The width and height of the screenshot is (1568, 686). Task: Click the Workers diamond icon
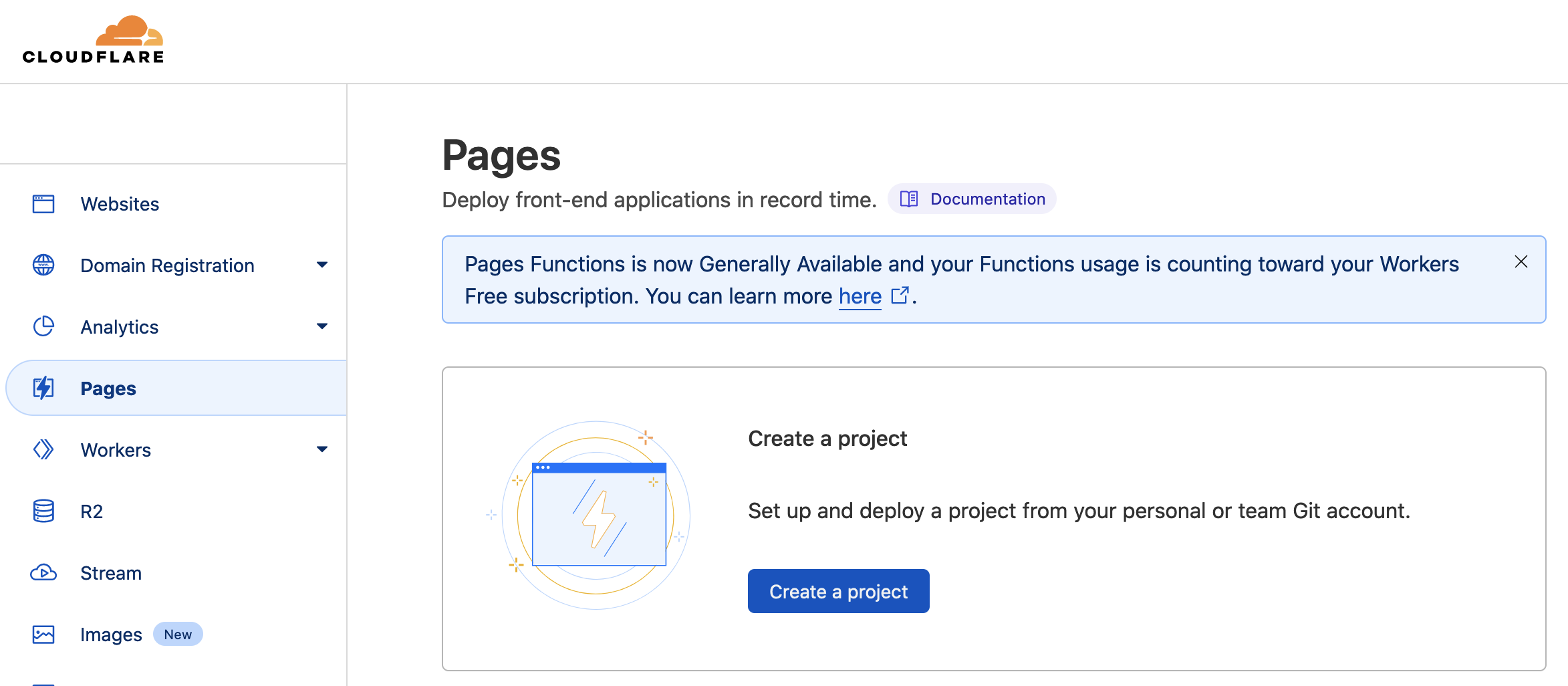tap(43, 449)
